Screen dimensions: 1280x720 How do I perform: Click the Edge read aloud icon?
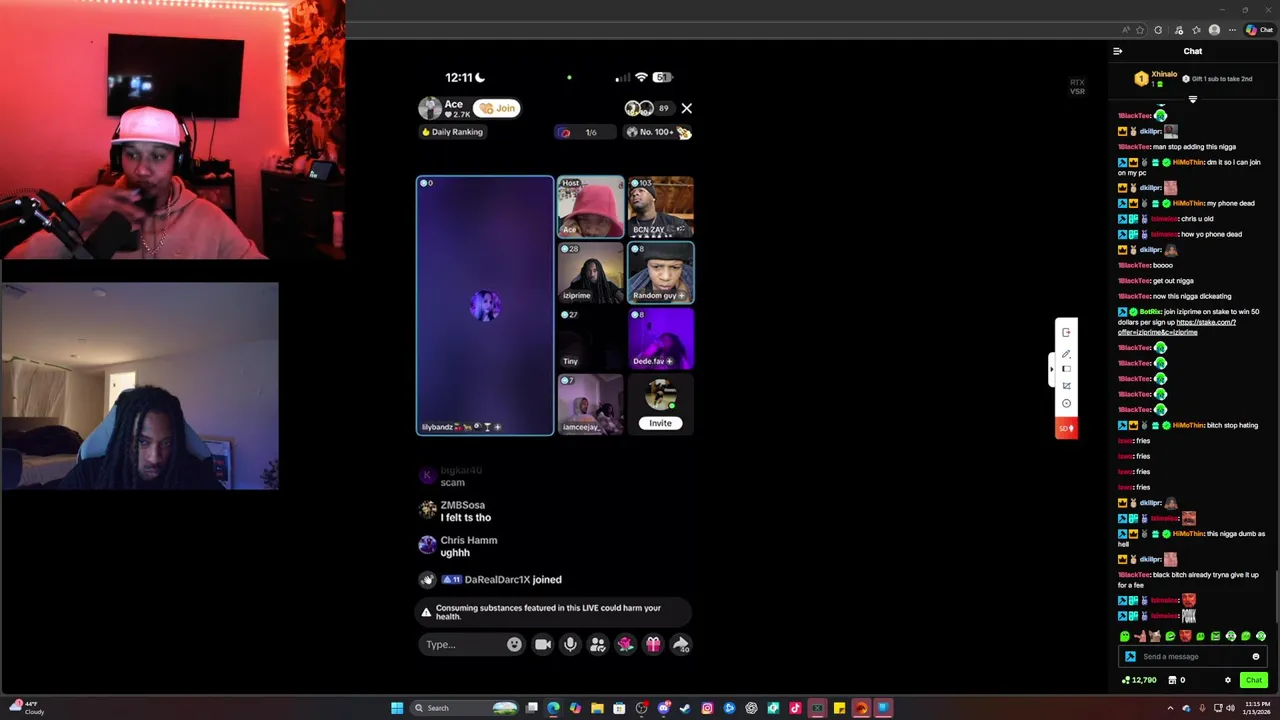click(1126, 30)
